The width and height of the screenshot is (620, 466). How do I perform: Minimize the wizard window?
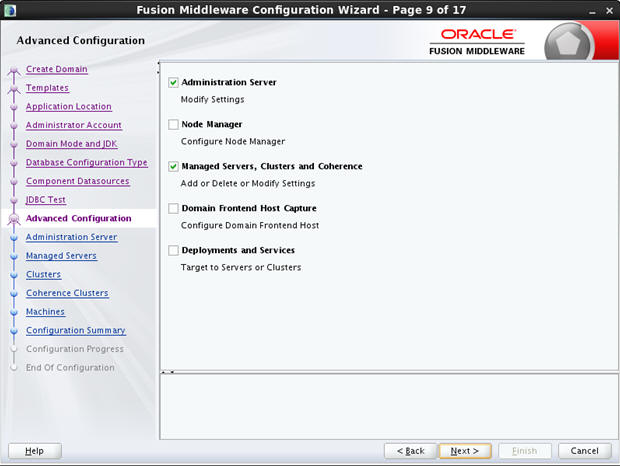(592, 11)
